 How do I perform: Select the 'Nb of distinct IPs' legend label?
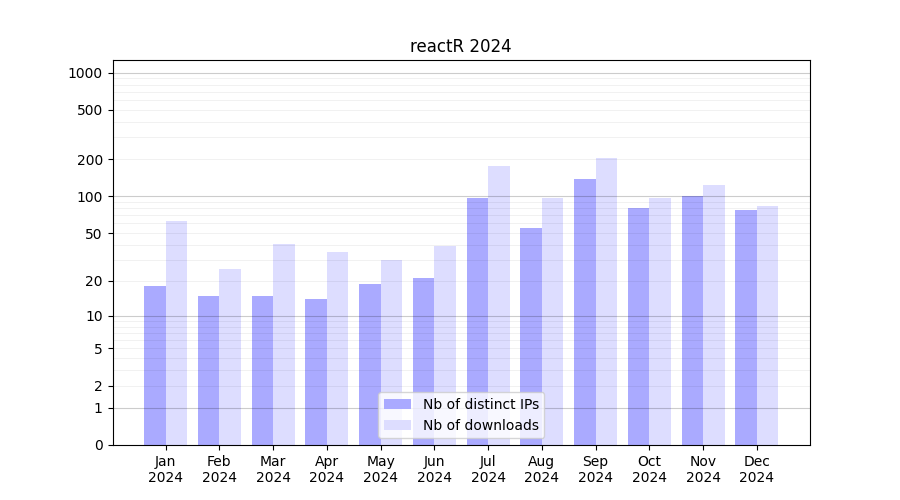pos(480,404)
